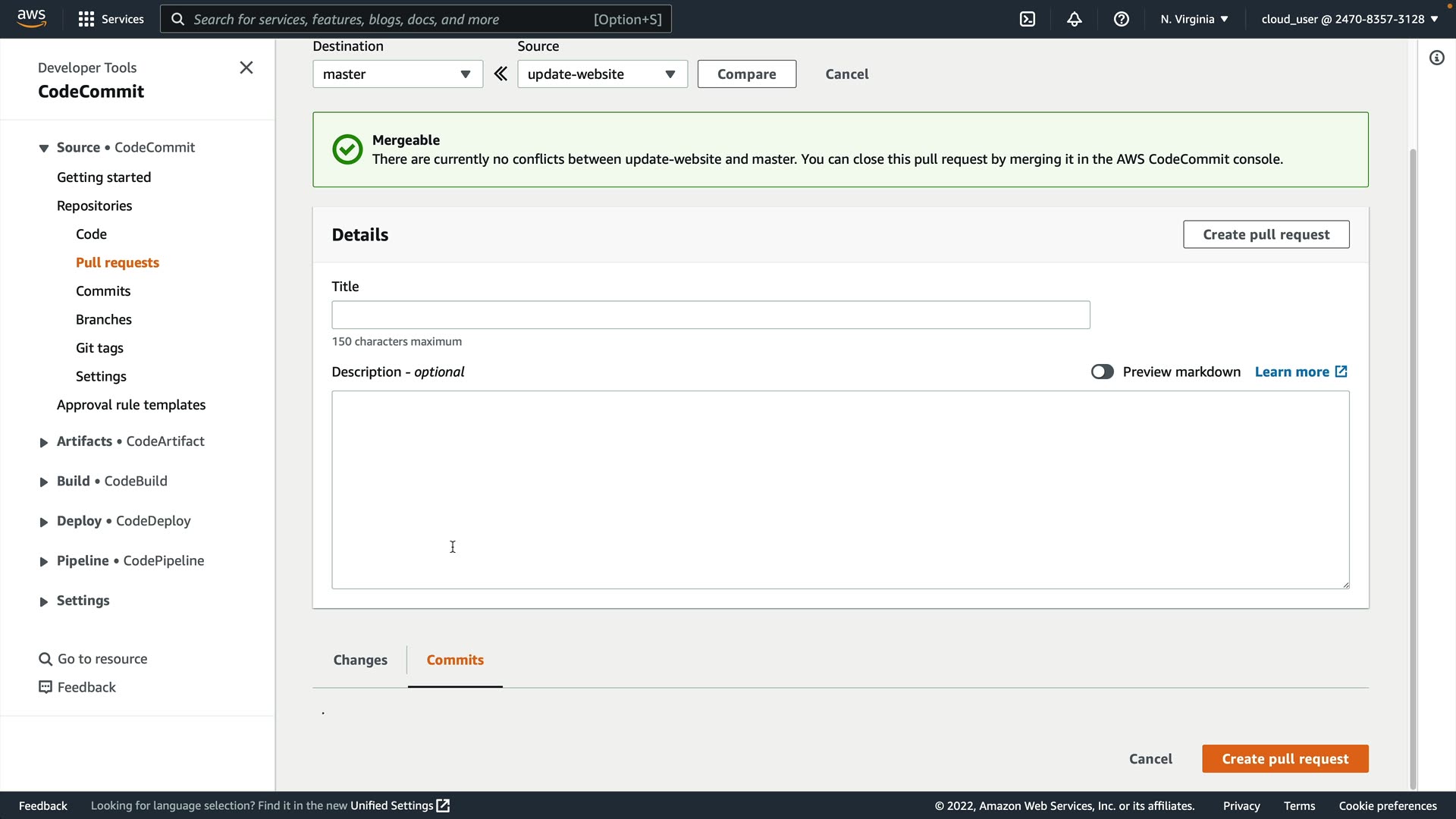Click into the Title input field
The width and height of the screenshot is (1456, 819).
click(711, 315)
